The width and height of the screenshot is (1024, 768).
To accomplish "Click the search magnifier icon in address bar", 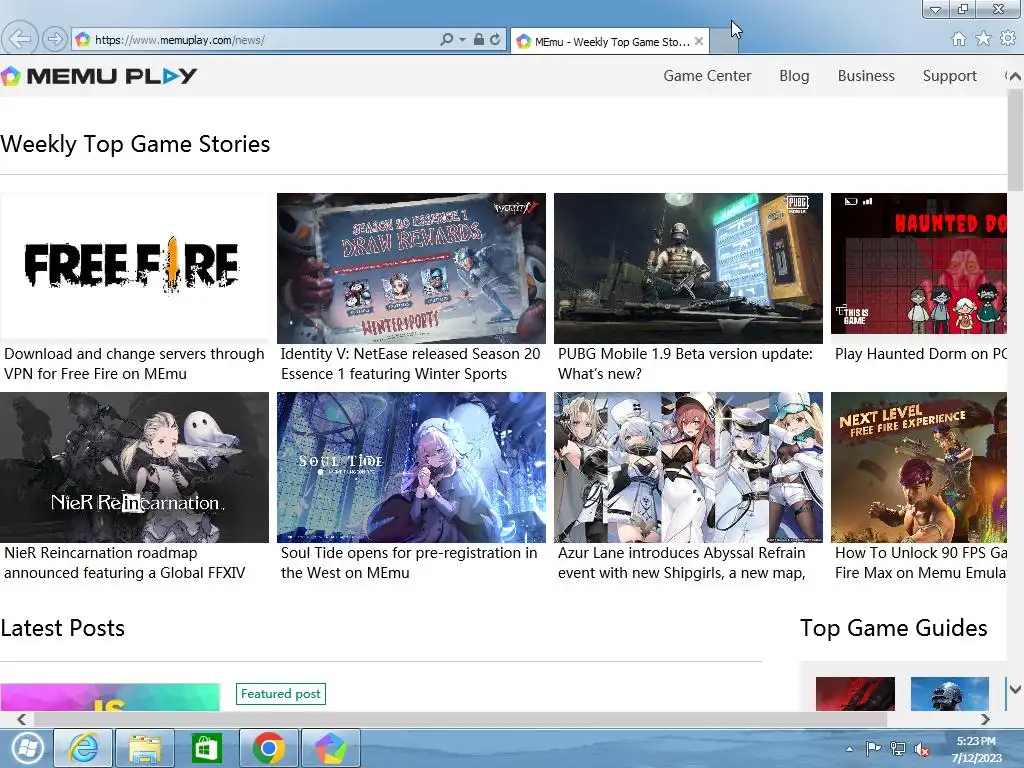I will (447, 39).
